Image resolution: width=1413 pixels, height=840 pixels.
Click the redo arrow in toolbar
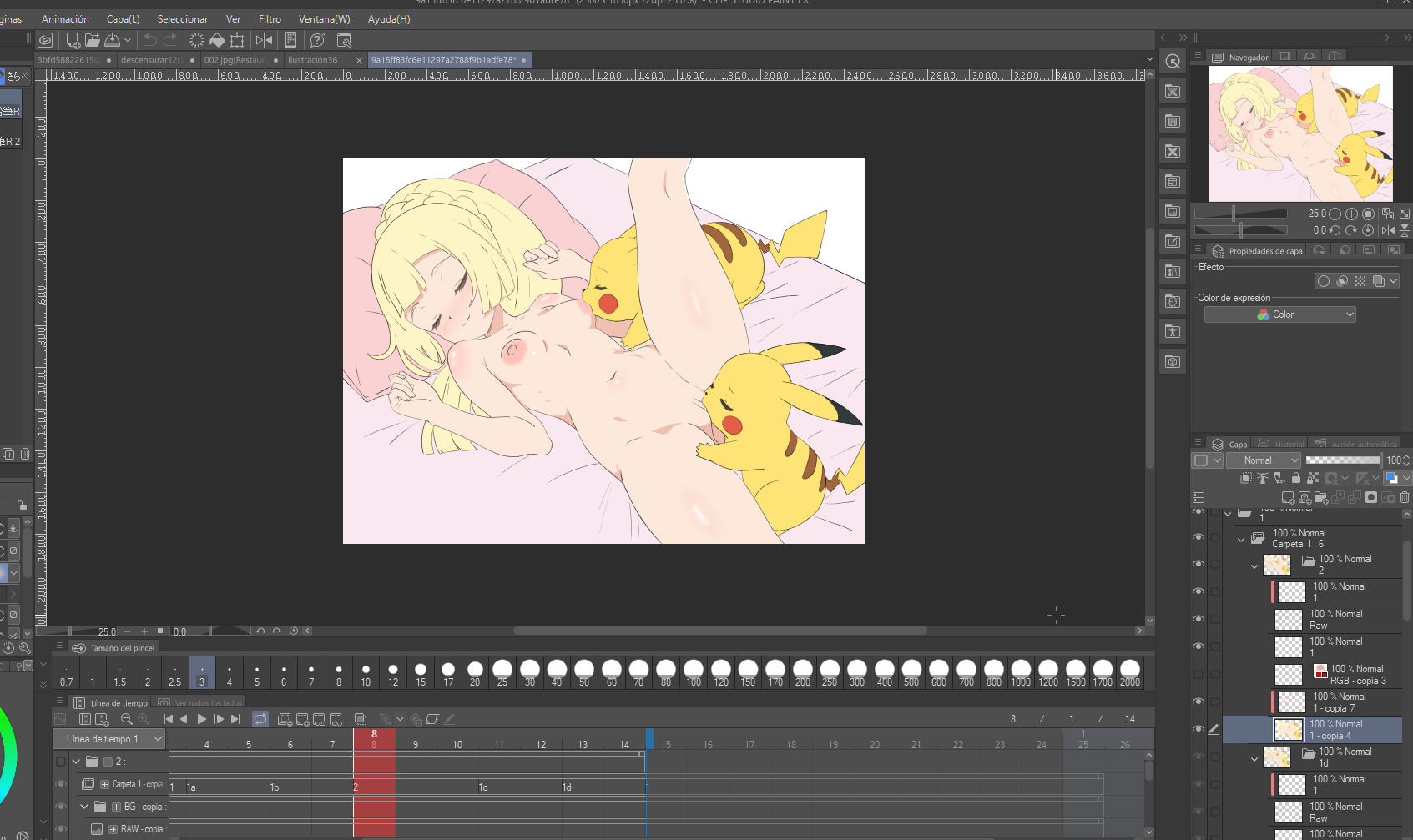170,40
